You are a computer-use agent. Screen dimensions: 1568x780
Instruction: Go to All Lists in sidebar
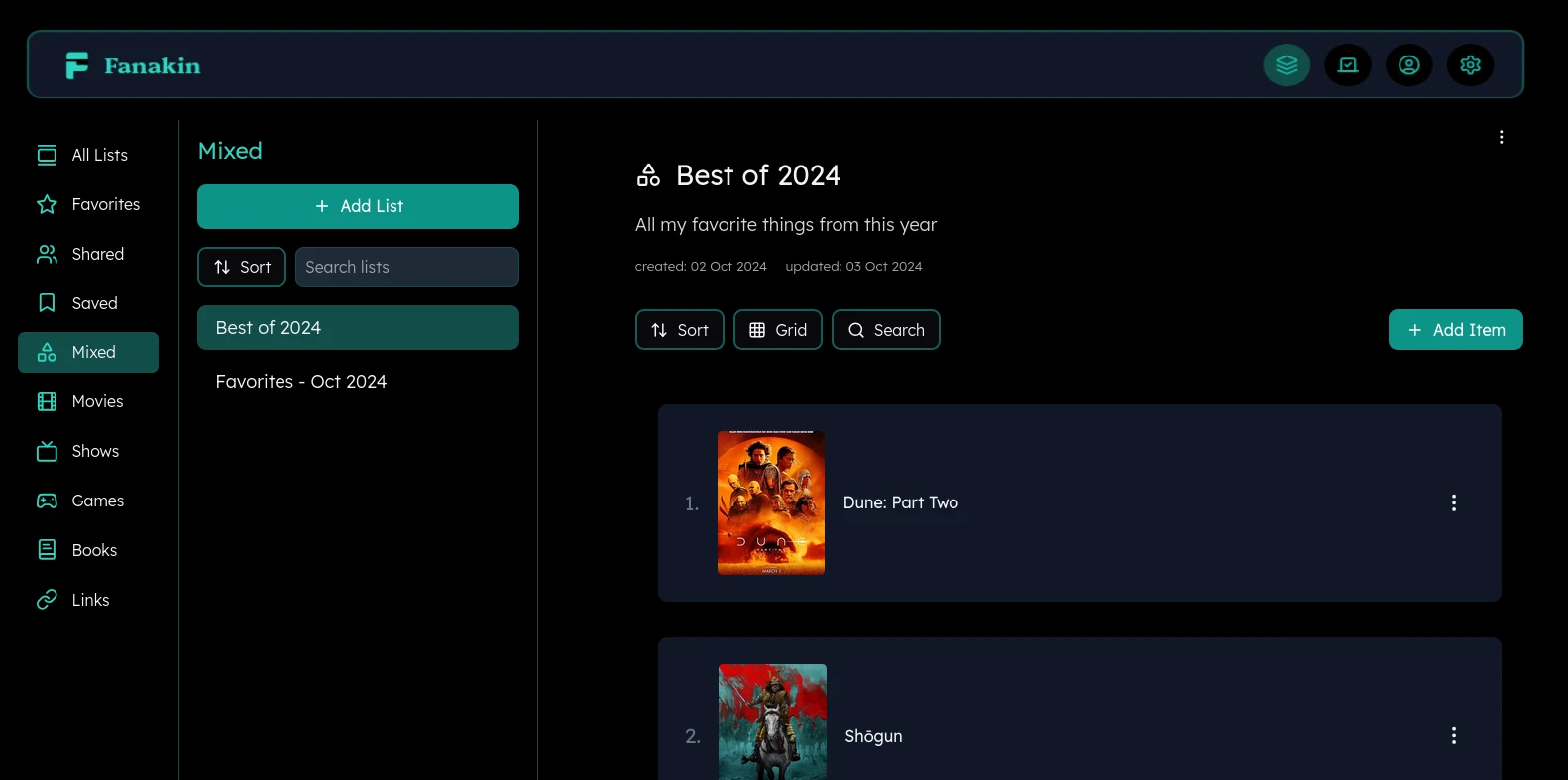pyautogui.click(x=88, y=155)
